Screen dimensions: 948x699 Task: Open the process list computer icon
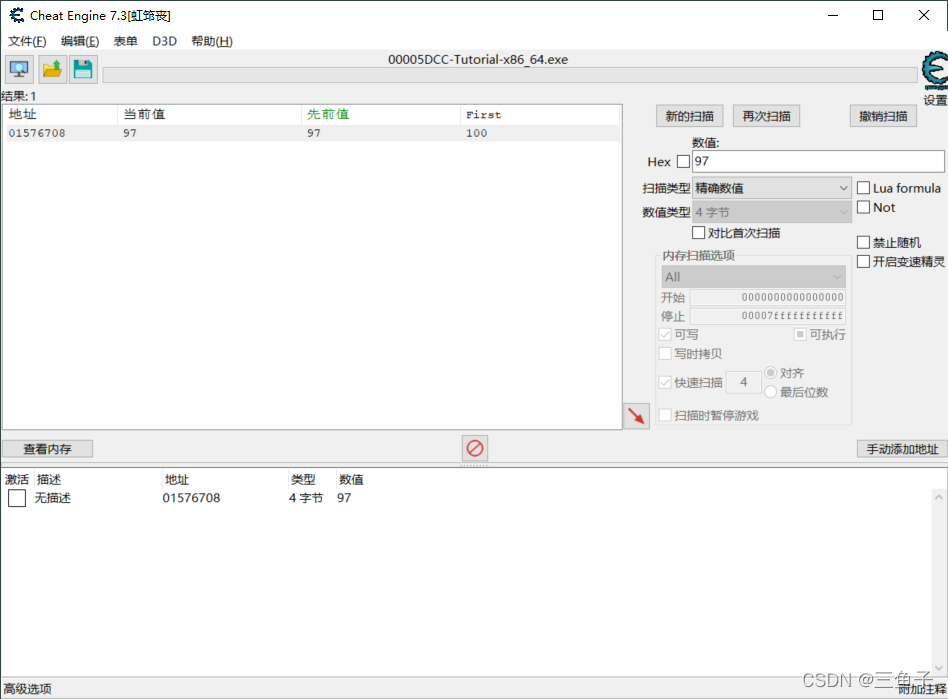[19, 70]
